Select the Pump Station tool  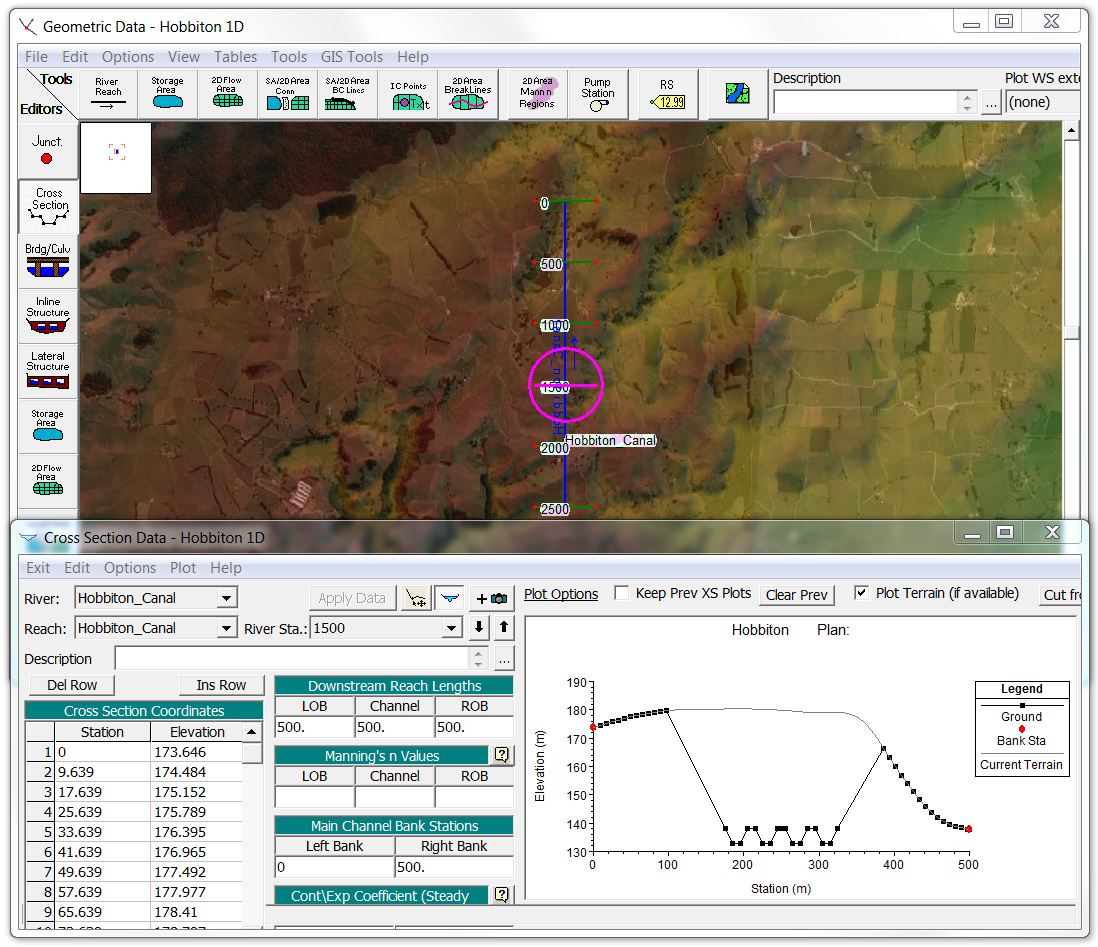point(597,94)
